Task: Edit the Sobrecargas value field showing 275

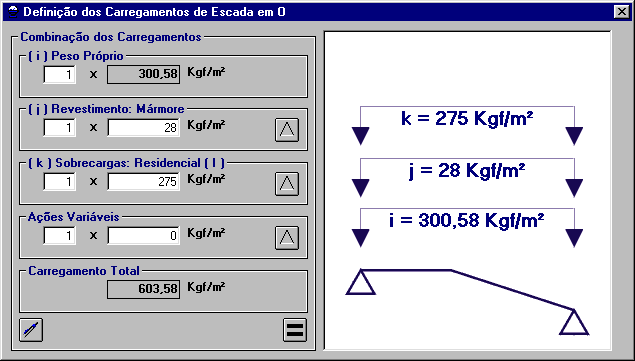Action: click(143, 181)
